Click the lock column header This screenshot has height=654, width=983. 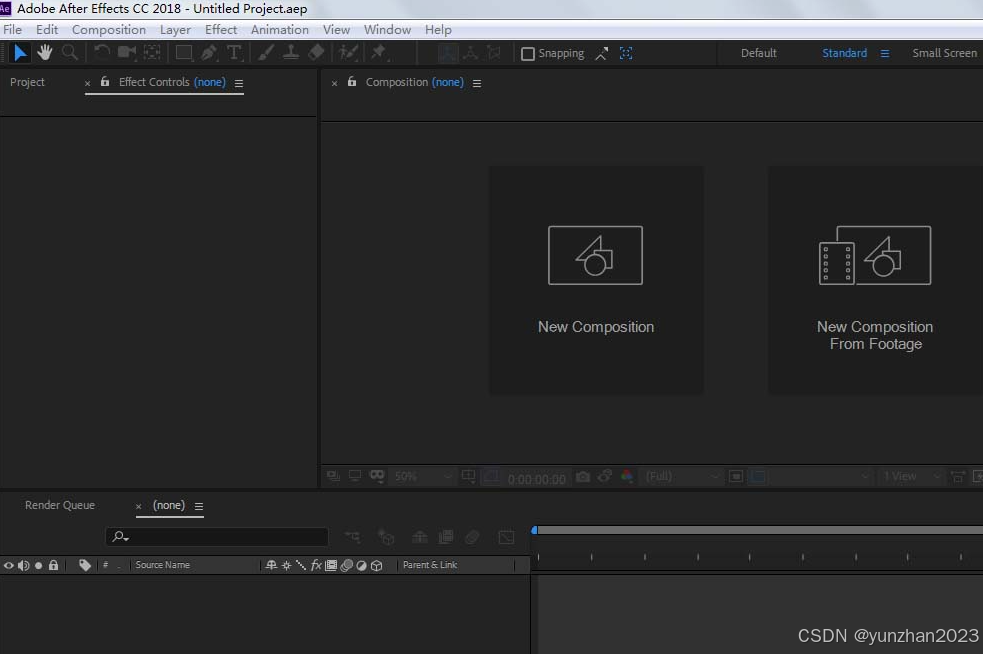coord(53,565)
